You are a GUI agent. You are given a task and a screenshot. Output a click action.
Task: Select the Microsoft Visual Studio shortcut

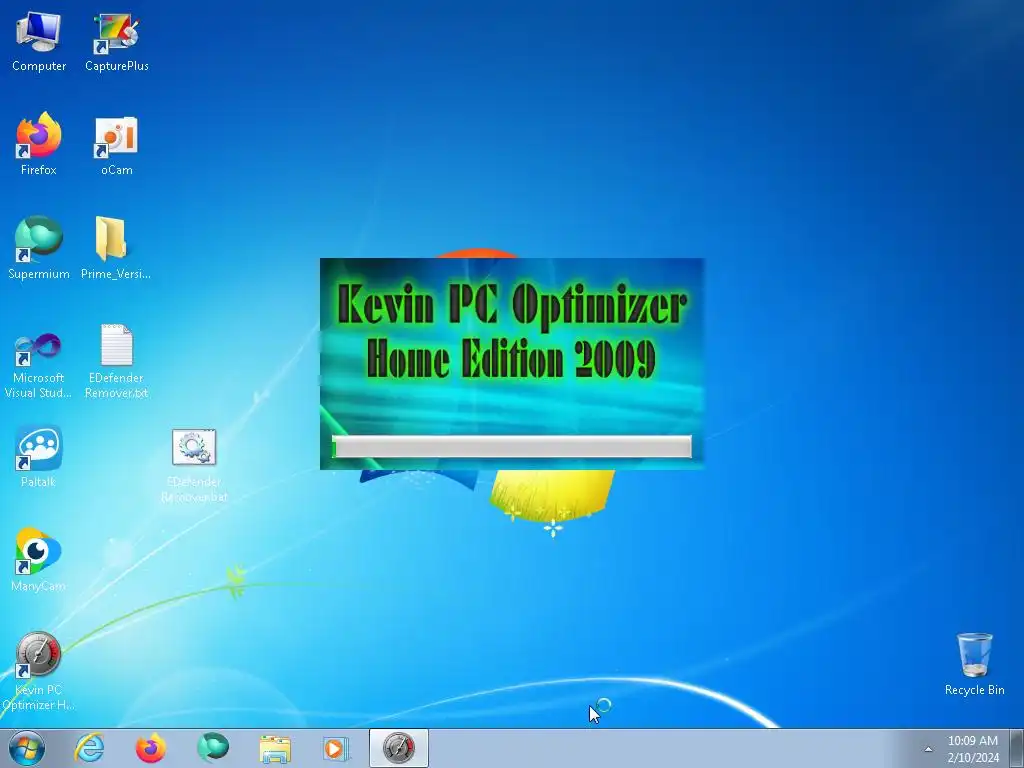pyautogui.click(x=39, y=364)
